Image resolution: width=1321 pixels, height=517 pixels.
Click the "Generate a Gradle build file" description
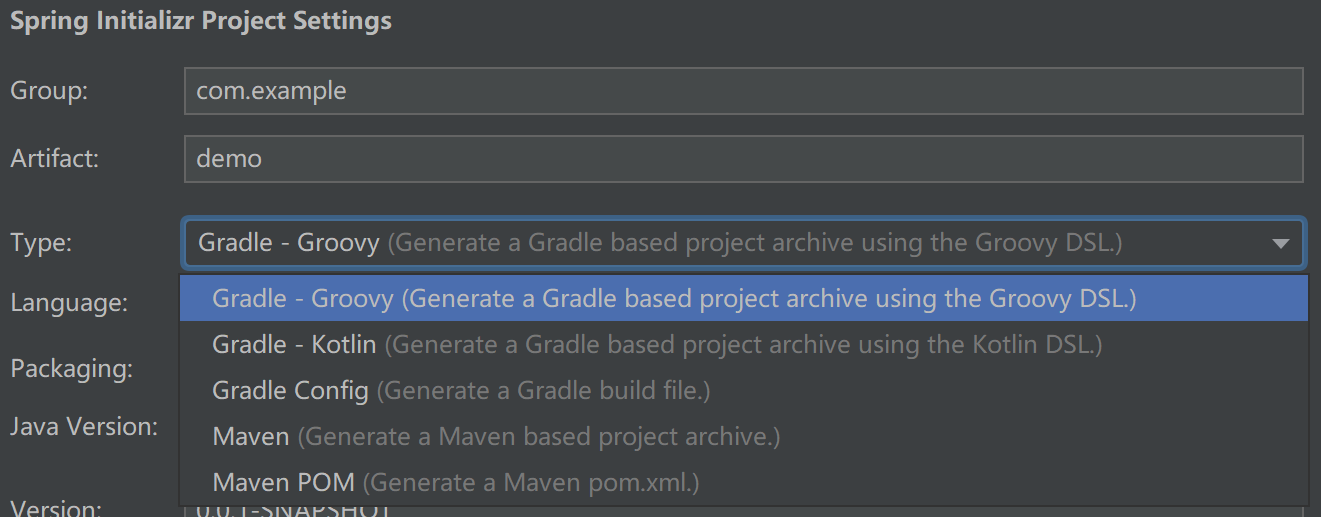tap(543, 391)
